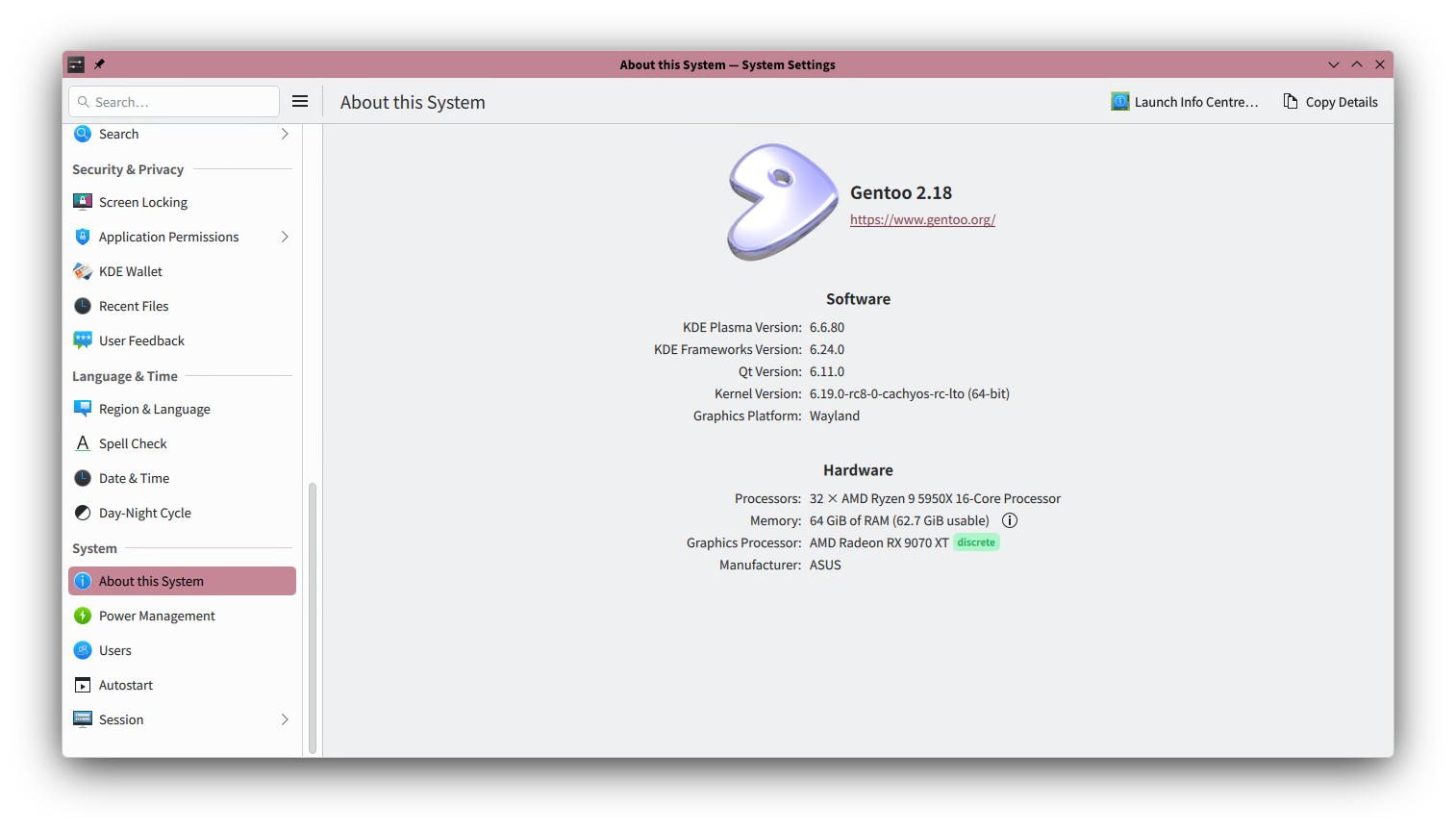Click the Language & Time section header
Image resolution: width=1456 pixels, height=831 pixels.
point(125,376)
